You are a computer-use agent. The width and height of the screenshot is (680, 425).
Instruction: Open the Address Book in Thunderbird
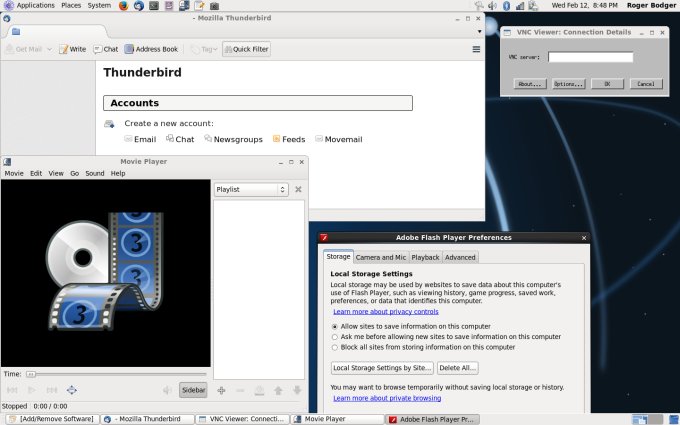(150, 49)
